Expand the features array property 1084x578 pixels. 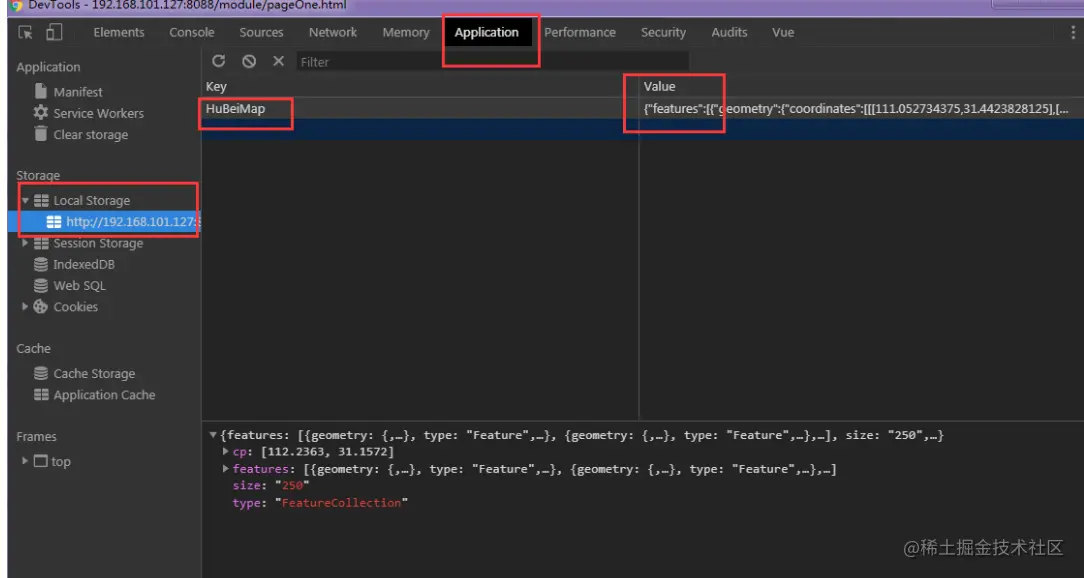(x=225, y=469)
